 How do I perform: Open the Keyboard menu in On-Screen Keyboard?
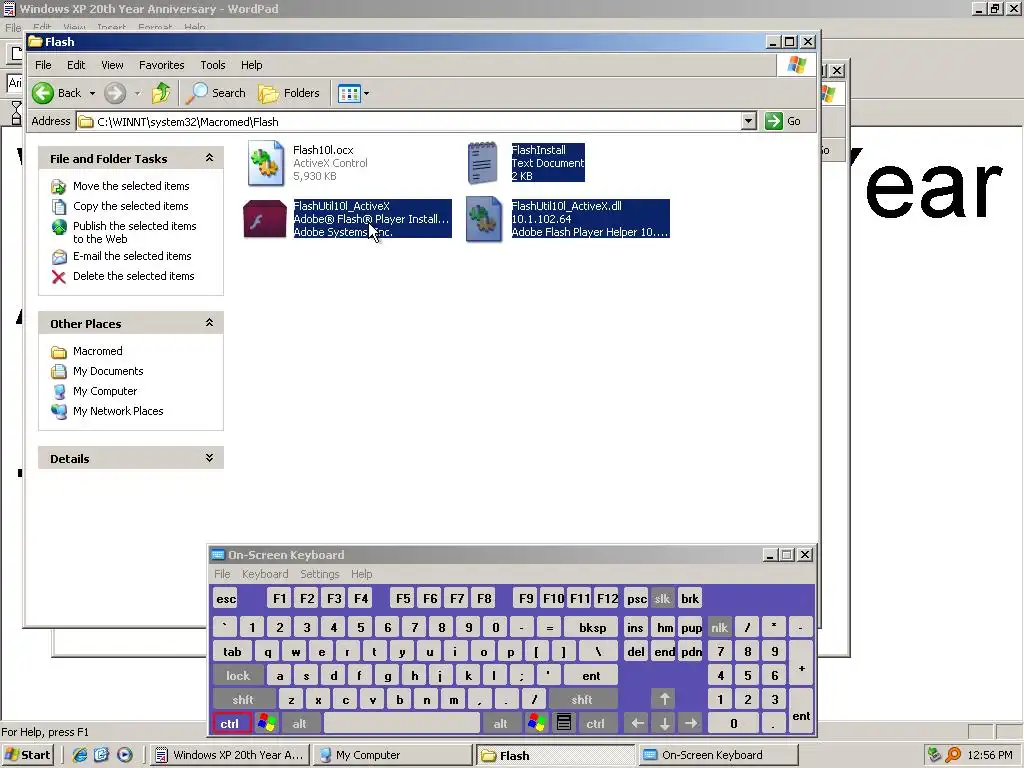pos(265,574)
